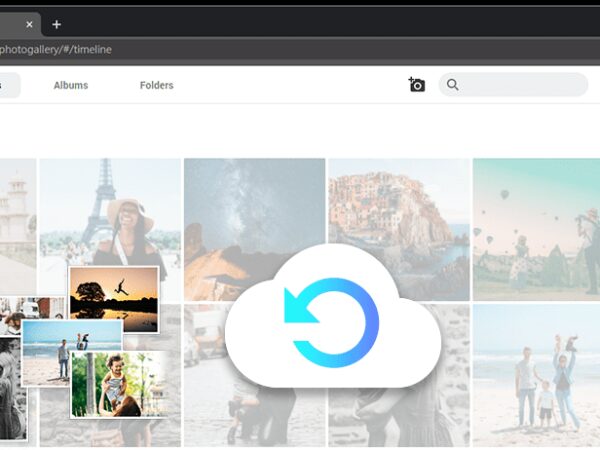Close the current browser tab
Viewport: 600px width, 450px height.
29,24
